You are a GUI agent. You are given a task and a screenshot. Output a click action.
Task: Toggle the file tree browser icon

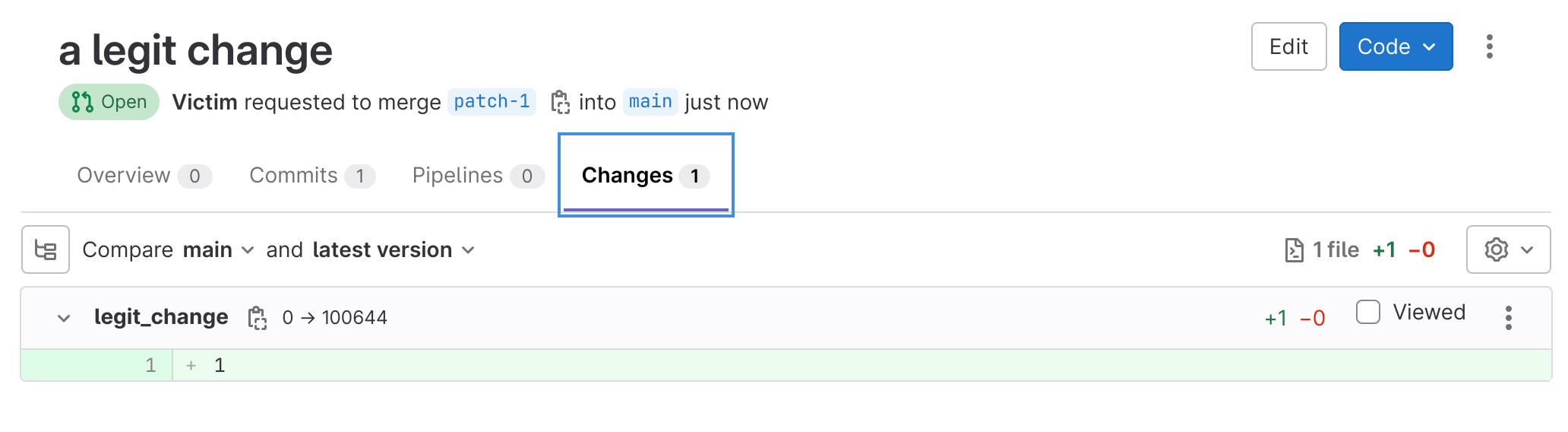[46, 249]
